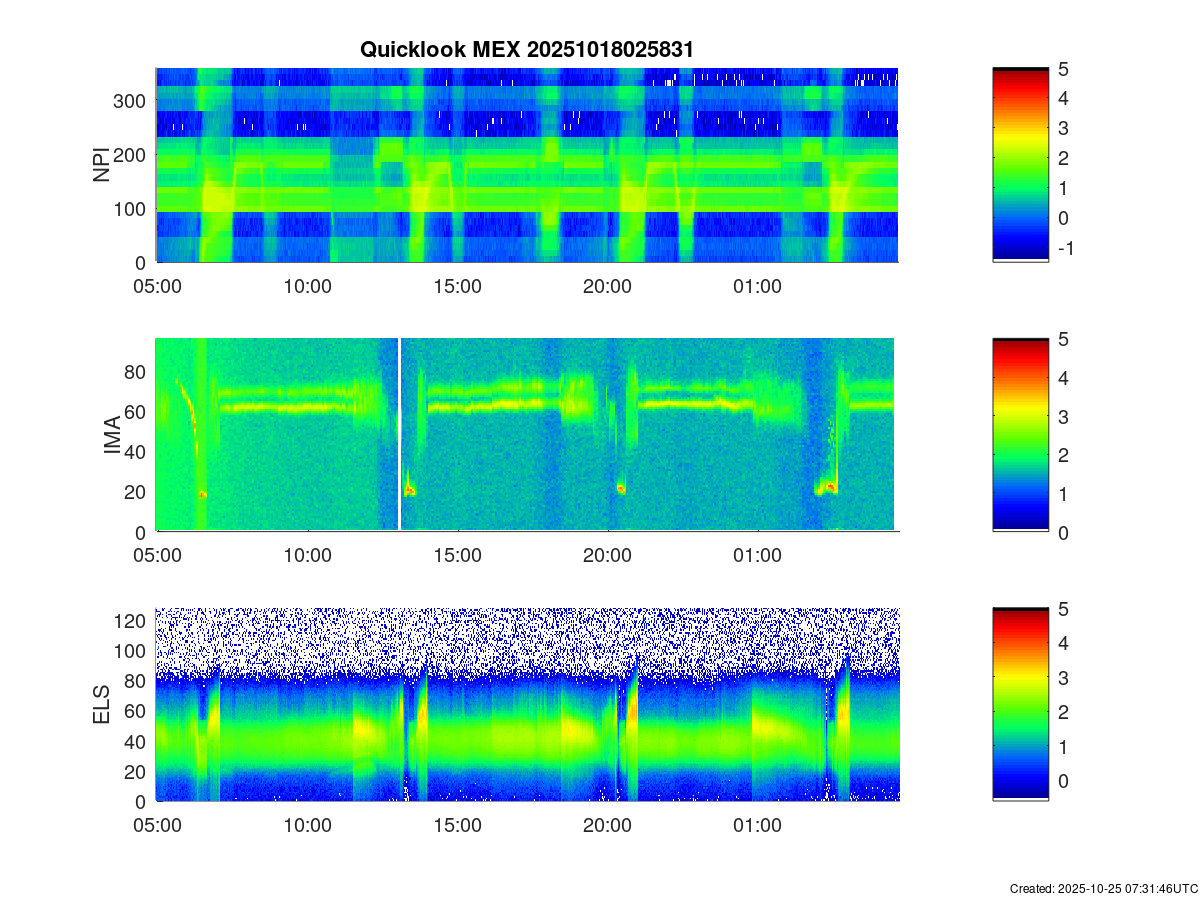
Task: Click the 15:00 tick label under IMA plot
Action: [457, 556]
